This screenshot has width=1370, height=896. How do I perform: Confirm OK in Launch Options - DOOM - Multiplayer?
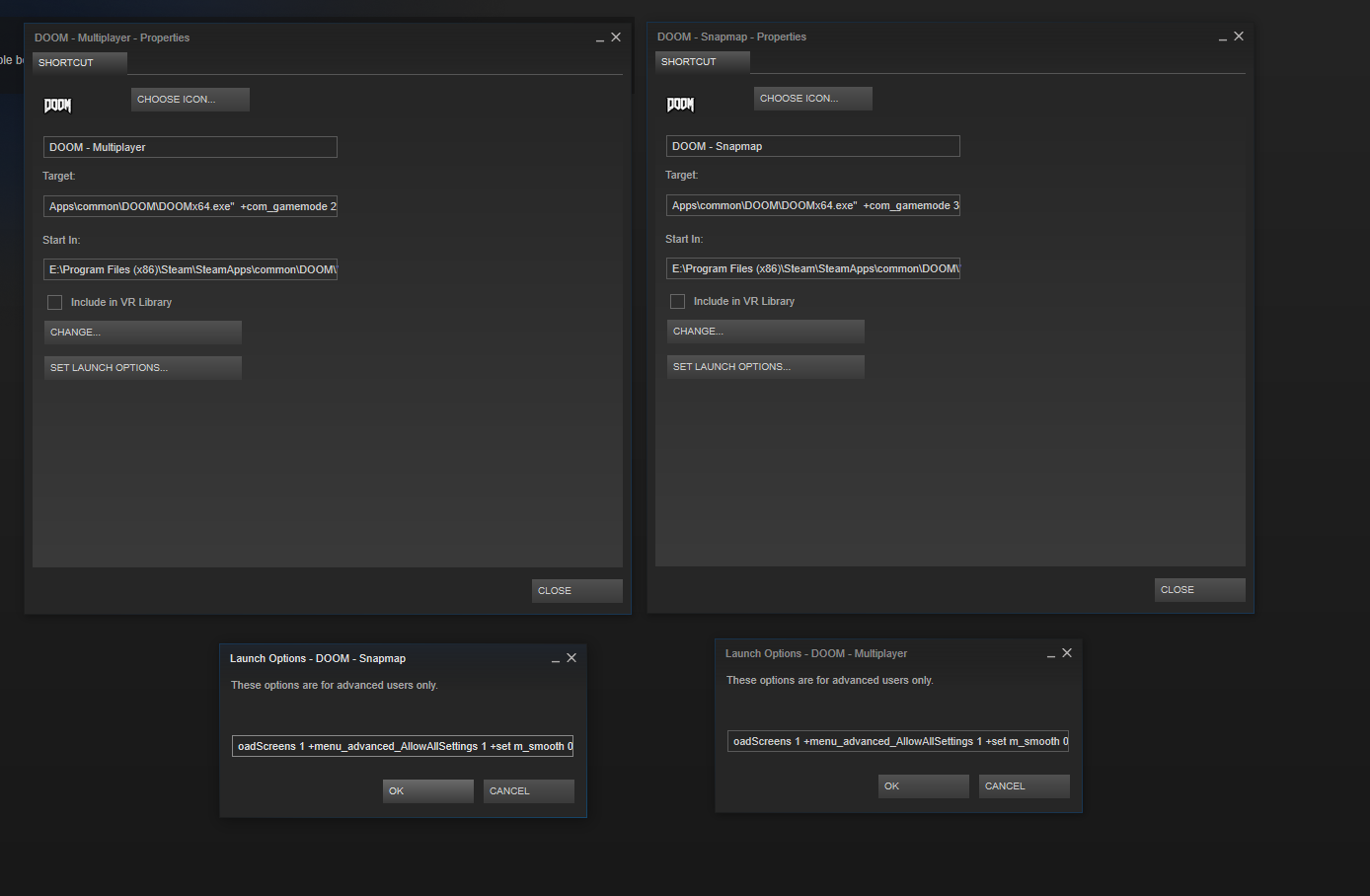[924, 786]
